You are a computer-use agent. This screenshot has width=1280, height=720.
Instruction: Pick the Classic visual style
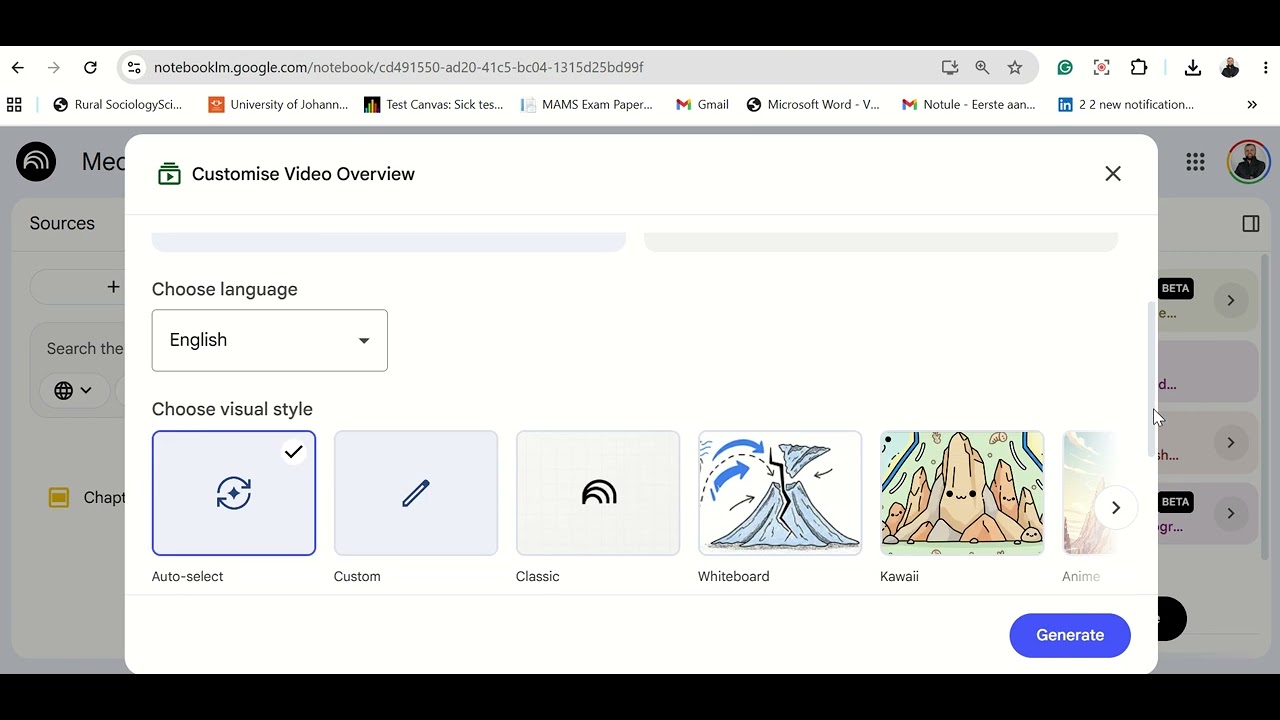[598, 493]
